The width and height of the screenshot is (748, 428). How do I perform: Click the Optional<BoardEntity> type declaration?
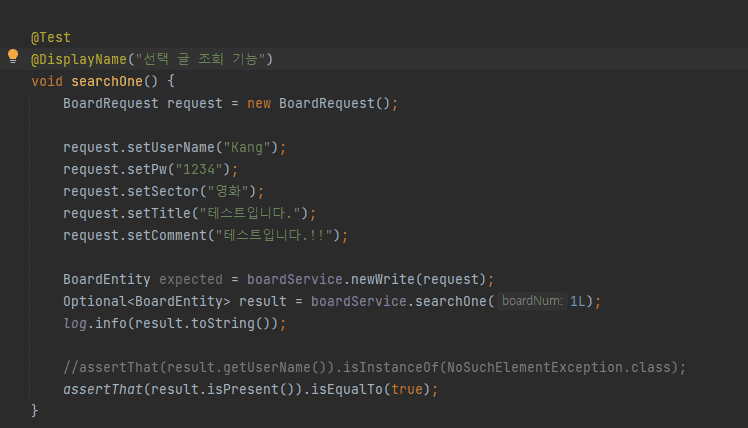coord(147,301)
